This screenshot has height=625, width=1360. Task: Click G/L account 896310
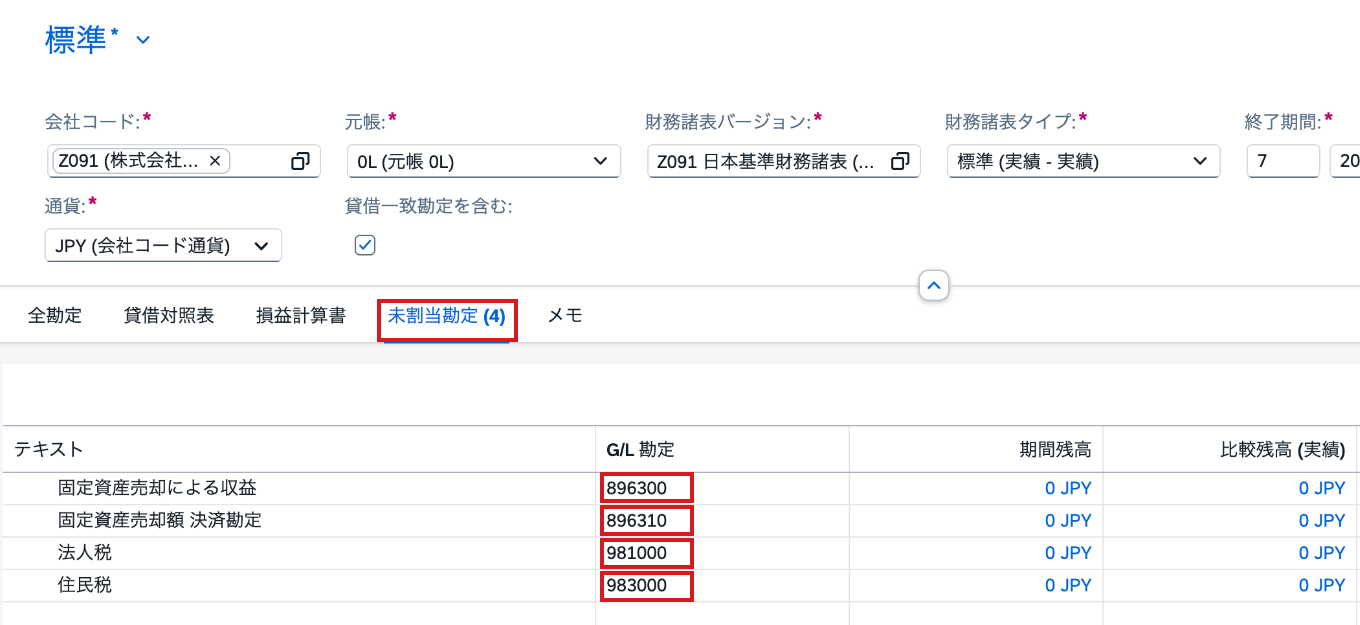636,520
